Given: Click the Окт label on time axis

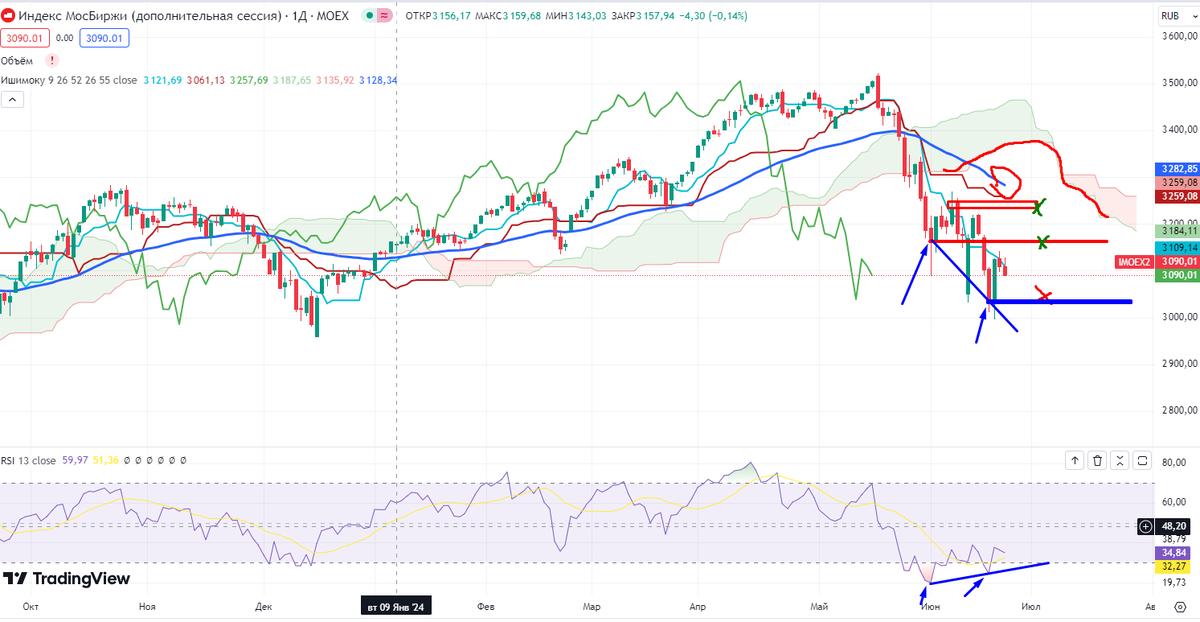Looking at the screenshot, I should click(x=30, y=607).
